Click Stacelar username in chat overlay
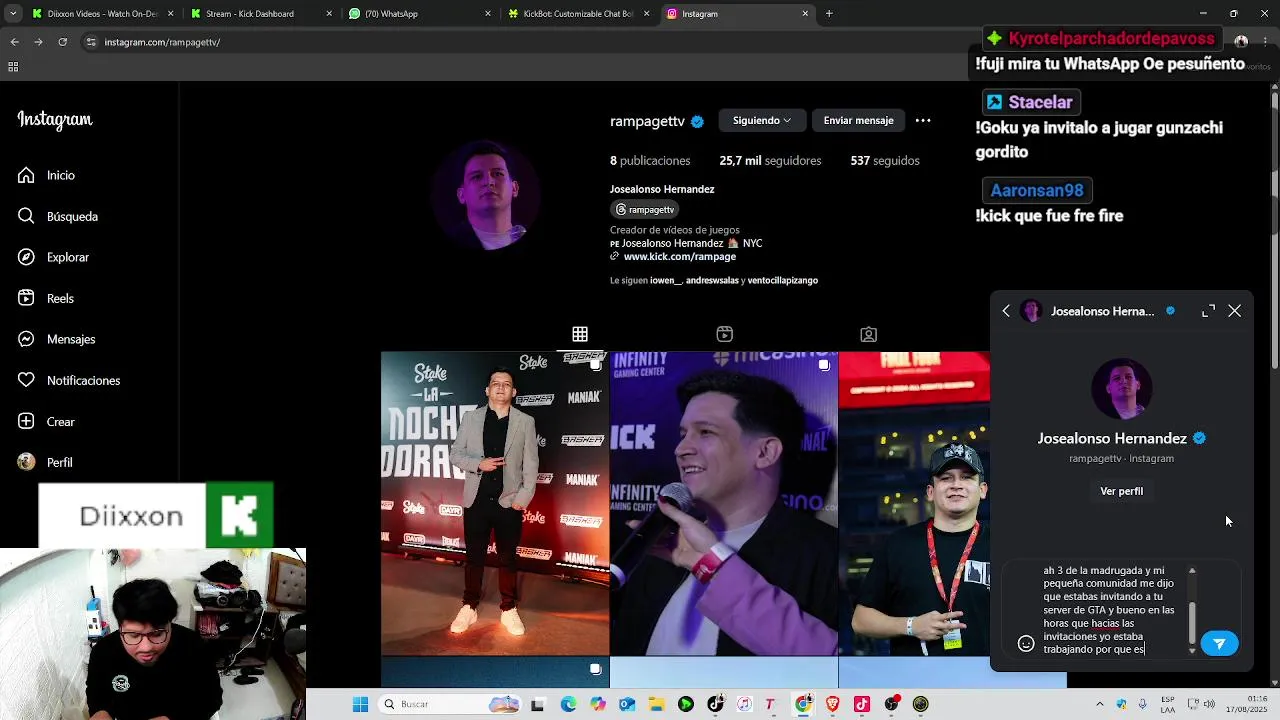Image resolution: width=1280 pixels, height=720 pixels. (x=1040, y=102)
